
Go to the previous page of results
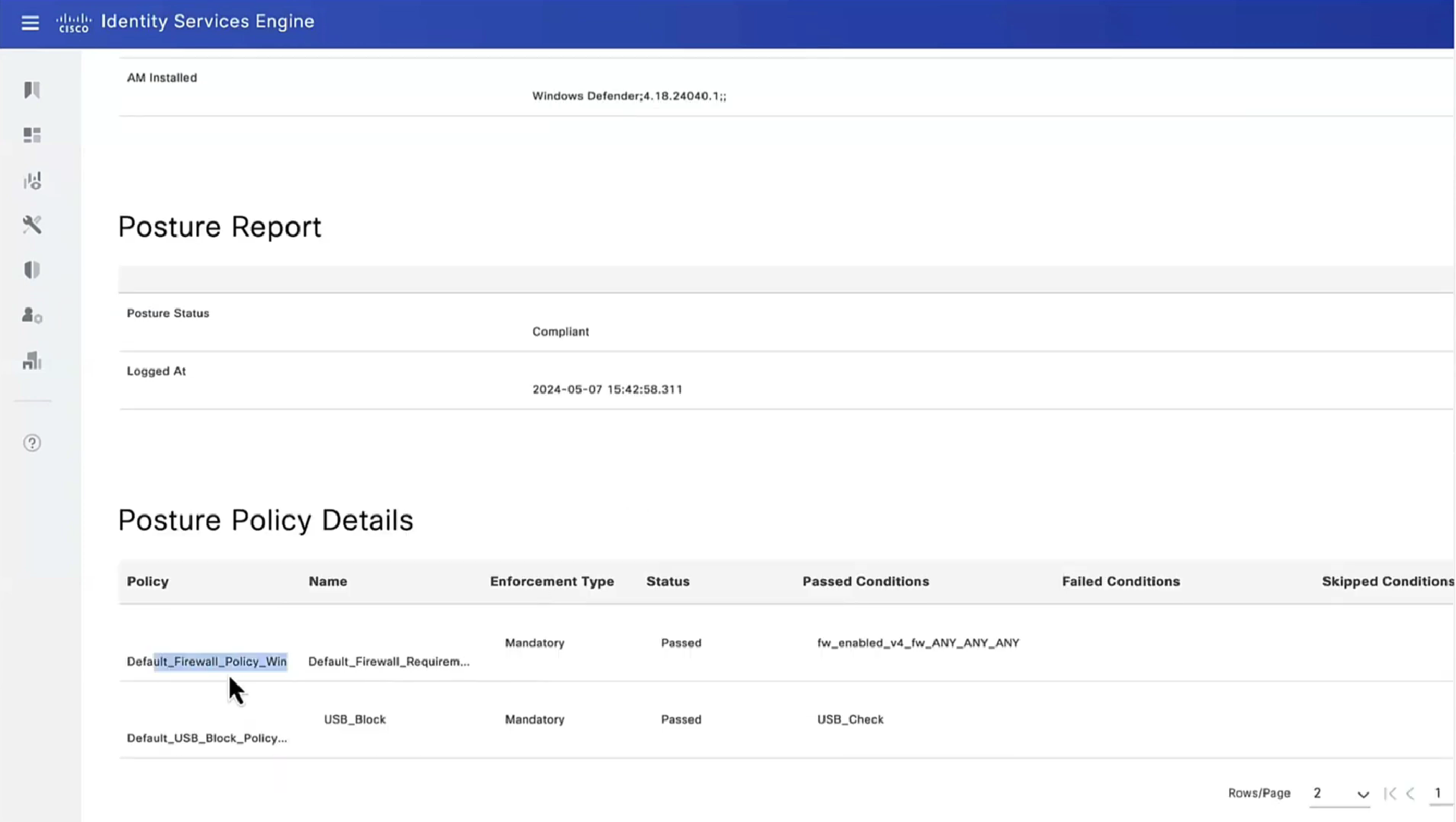pyautogui.click(x=1411, y=793)
